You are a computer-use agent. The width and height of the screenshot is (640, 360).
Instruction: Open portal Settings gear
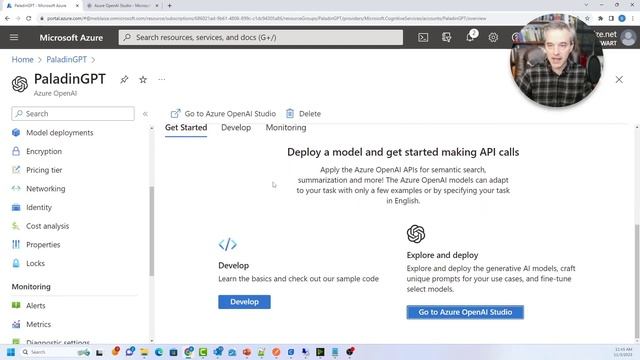coord(493,37)
